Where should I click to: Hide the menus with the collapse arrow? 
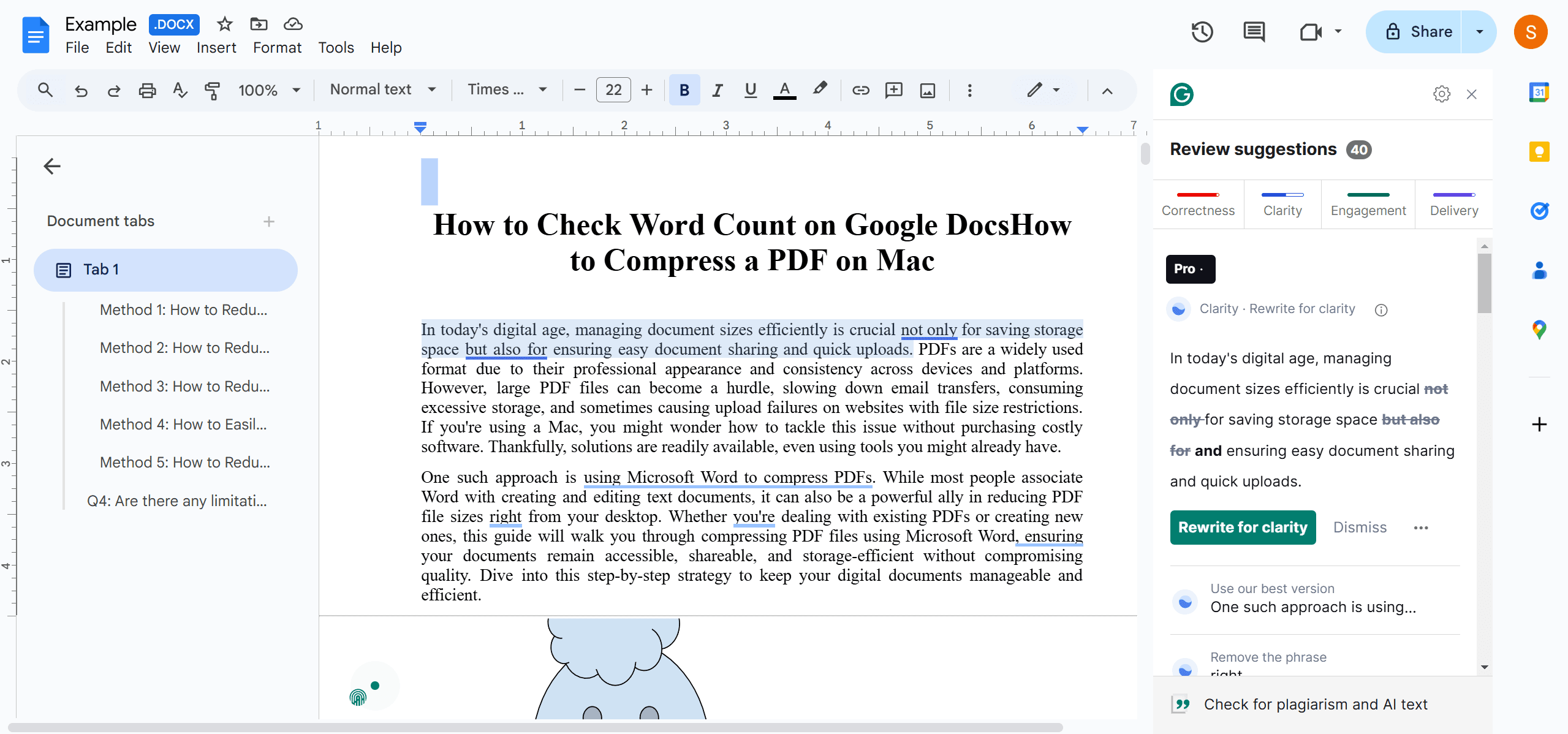tap(1107, 91)
